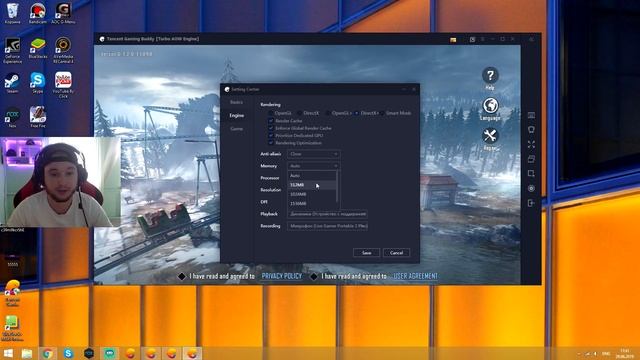
Task: Open the in-game Help icon
Action: (x=490, y=76)
